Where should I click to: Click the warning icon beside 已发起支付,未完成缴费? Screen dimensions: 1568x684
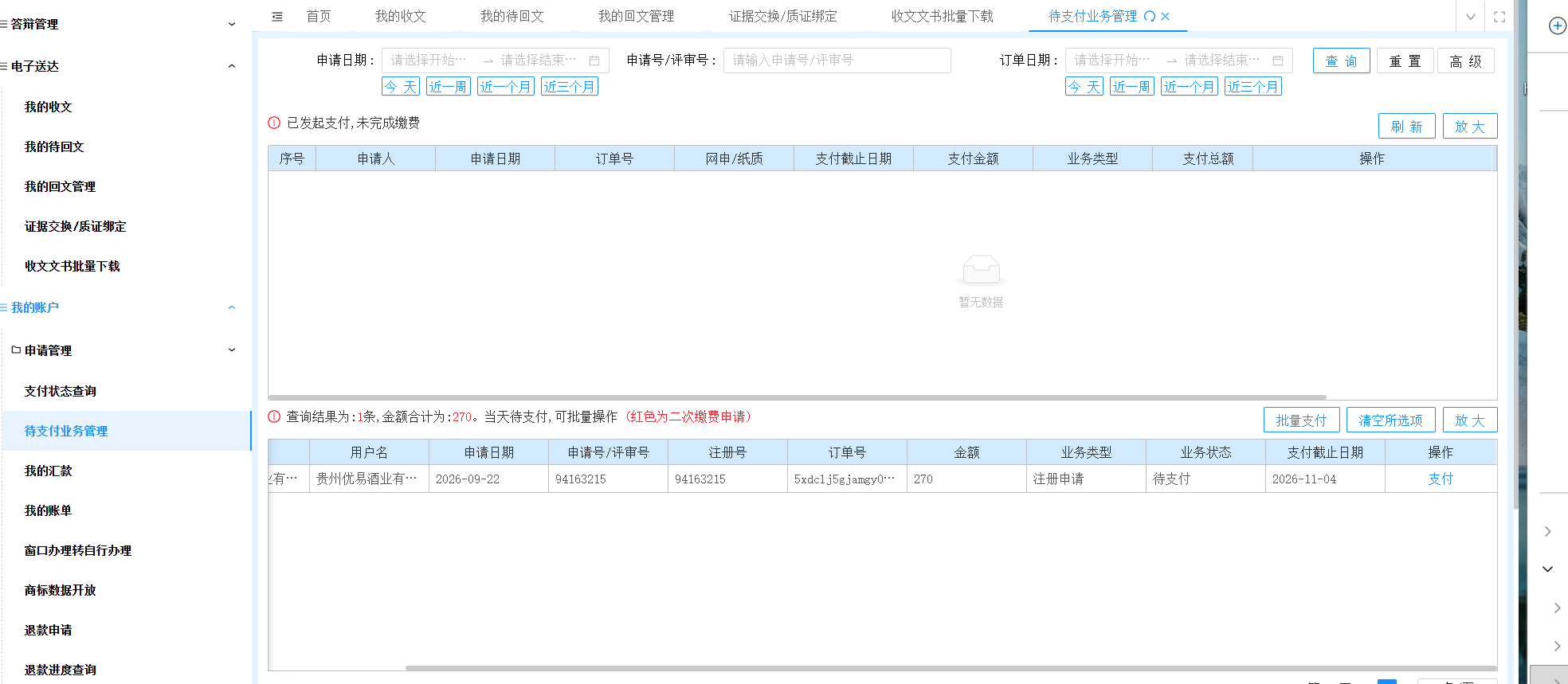click(x=274, y=123)
